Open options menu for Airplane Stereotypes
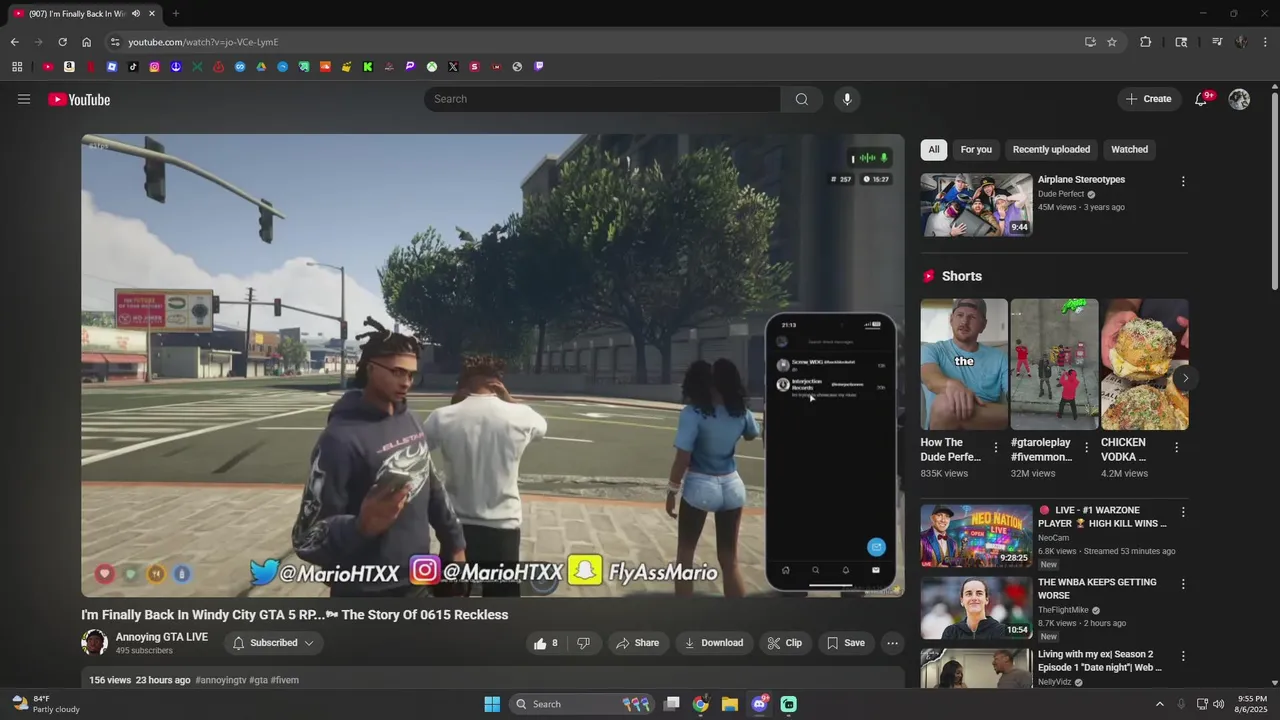Screen dimensions: 1280x720 tap(1183, 182)
